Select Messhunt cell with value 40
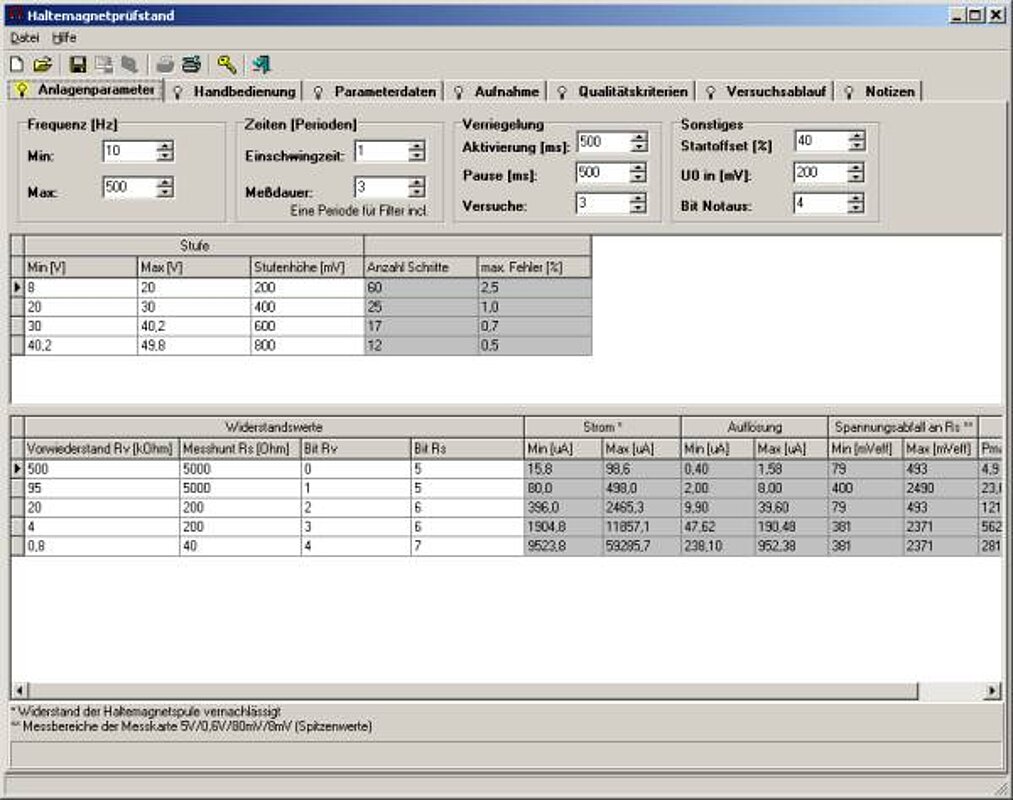Image resolution: width=1013 pixels, height=800 pixels. [x=240, y=547]
